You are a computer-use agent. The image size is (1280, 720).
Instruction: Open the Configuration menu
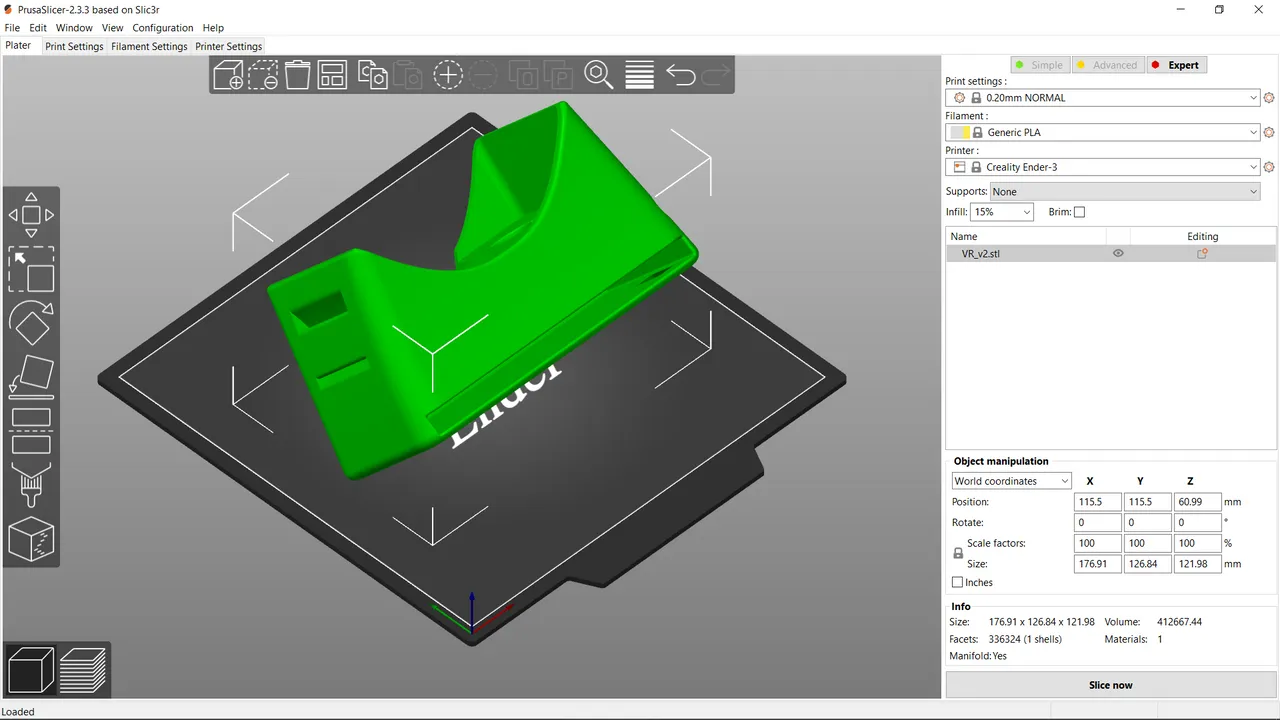point(163,28)
